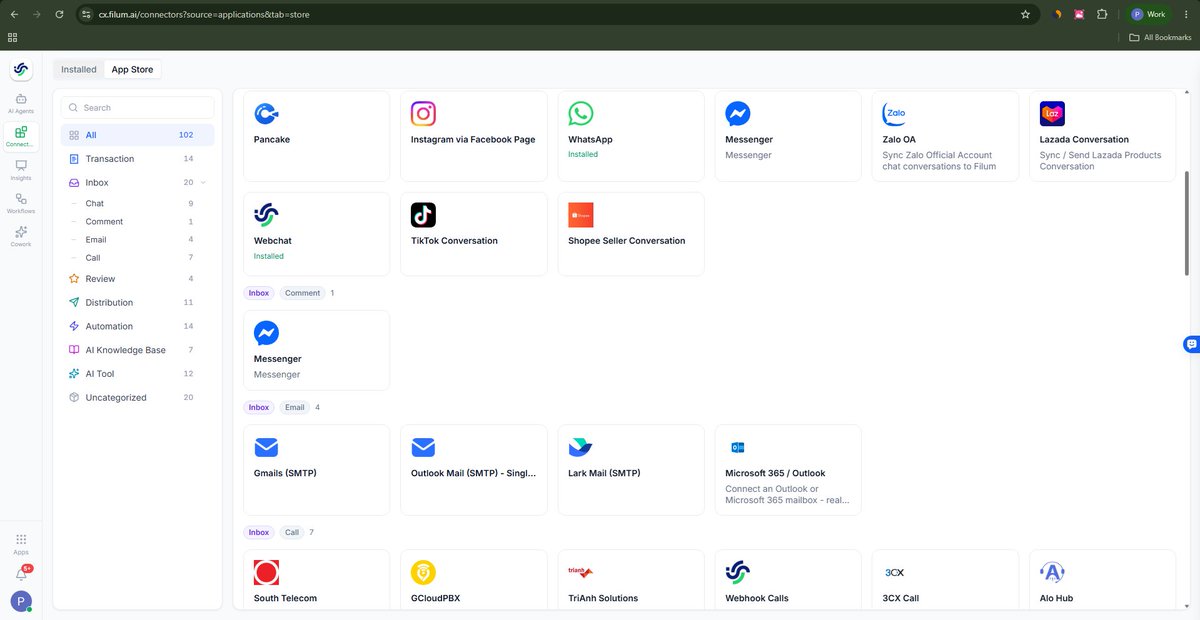Click the Microsoft 365 / Outlook icon
1200x620 pixels.
(x=737, y=447)
